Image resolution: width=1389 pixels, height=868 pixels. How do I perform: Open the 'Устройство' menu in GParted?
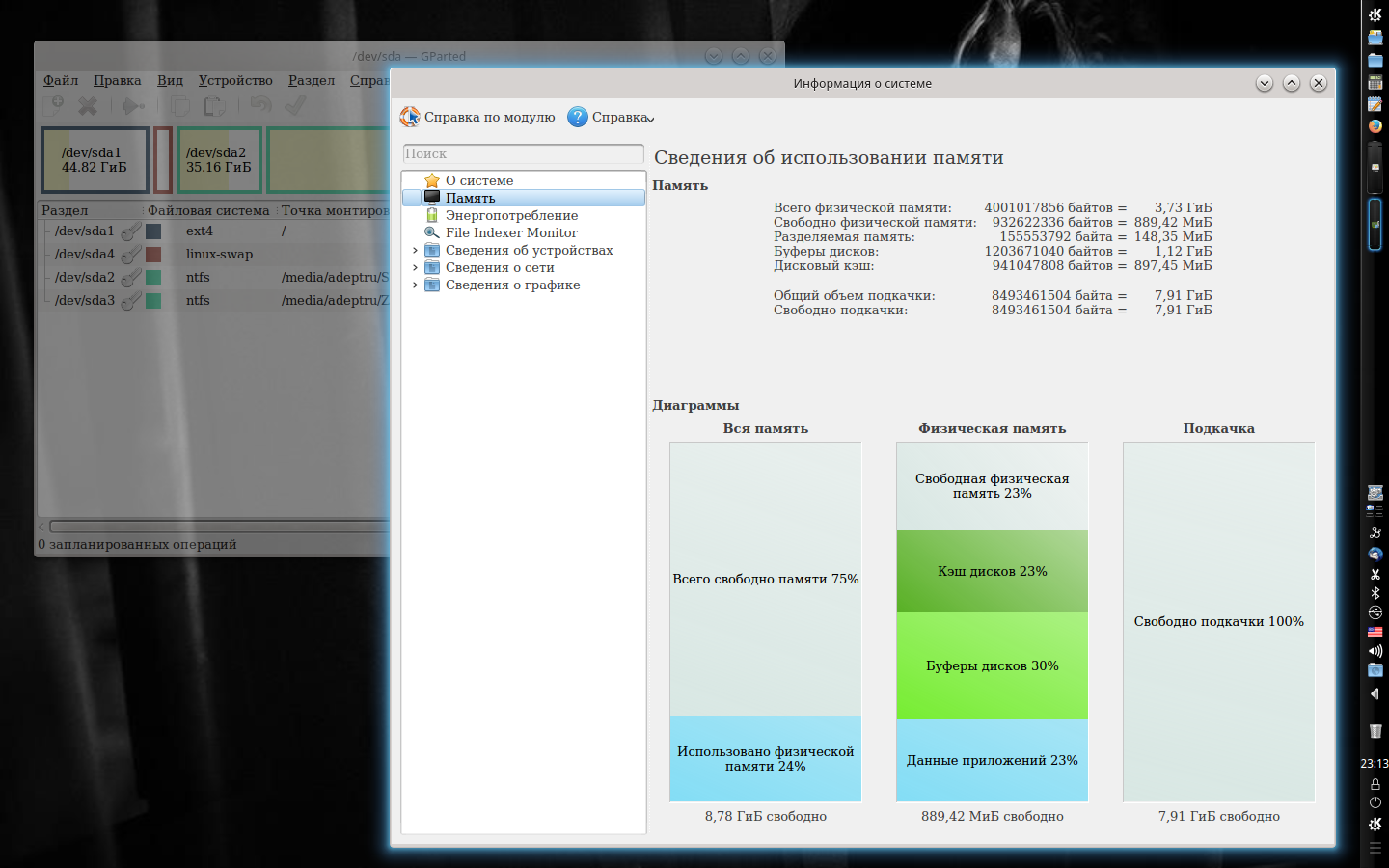[x=235, y=80]
